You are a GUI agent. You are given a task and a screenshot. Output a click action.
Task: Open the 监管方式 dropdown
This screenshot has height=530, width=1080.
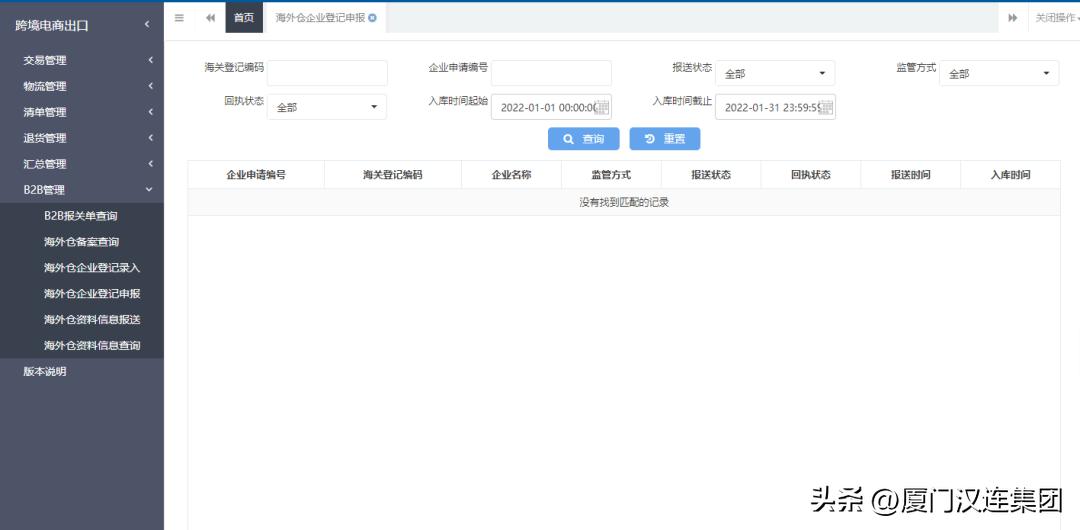coord(999,73)
